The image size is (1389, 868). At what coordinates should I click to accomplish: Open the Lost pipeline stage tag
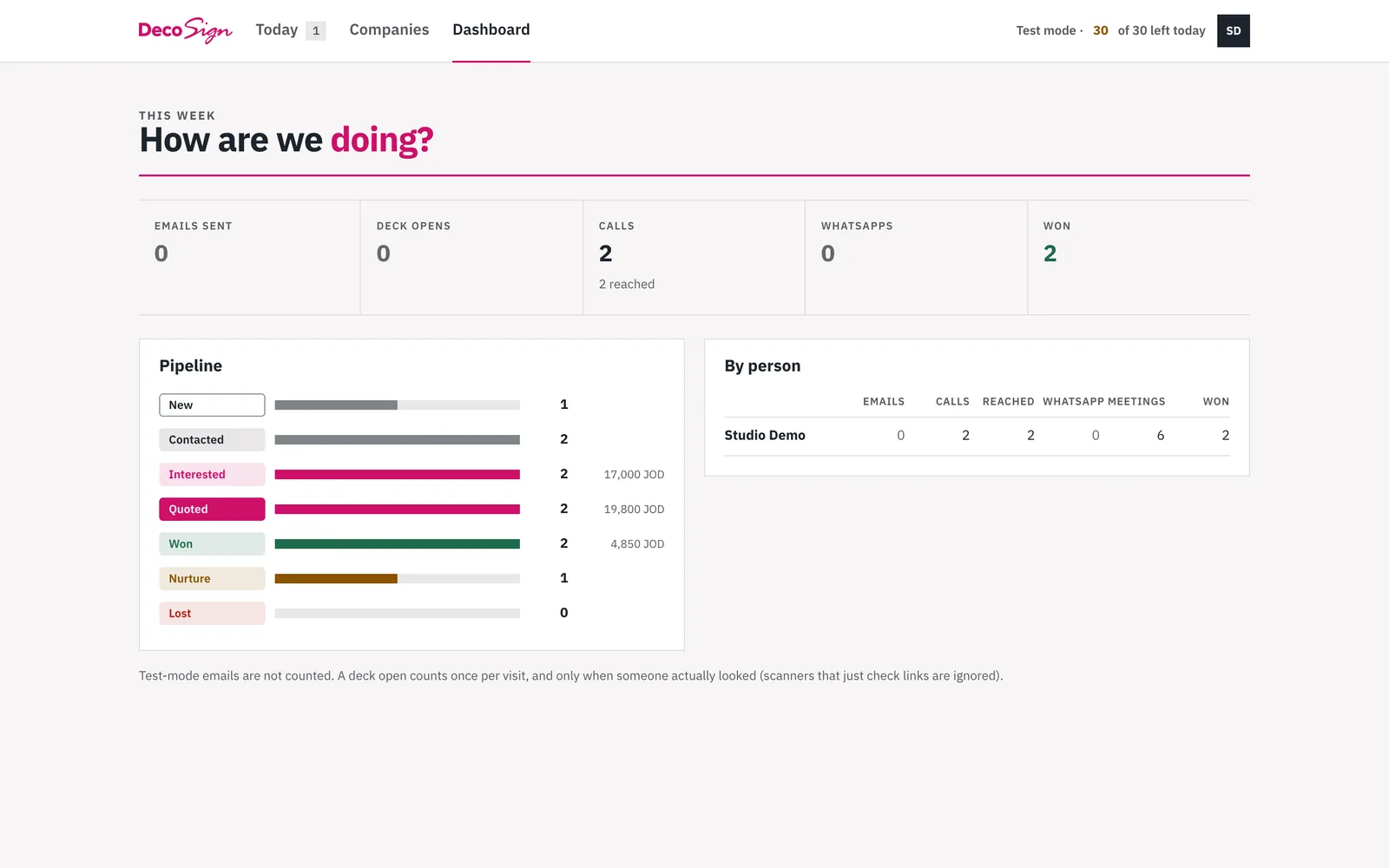[212, 613]
